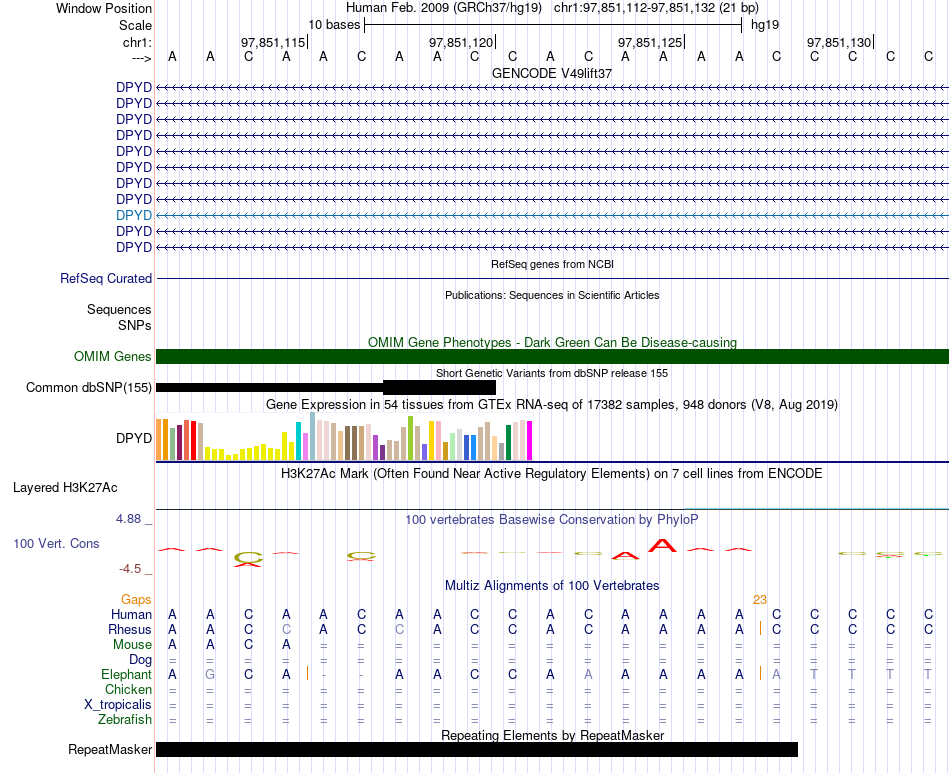This screenshot has width=950, height=773.
Task: Click 'Multiz Alignments of 100 Vertebrates' title
Action: pyautogui.click(x=552, y=585)
